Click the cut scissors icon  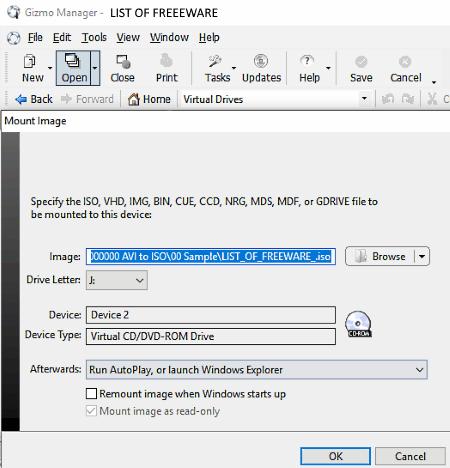pyautogui.click(x=432, y=99)
